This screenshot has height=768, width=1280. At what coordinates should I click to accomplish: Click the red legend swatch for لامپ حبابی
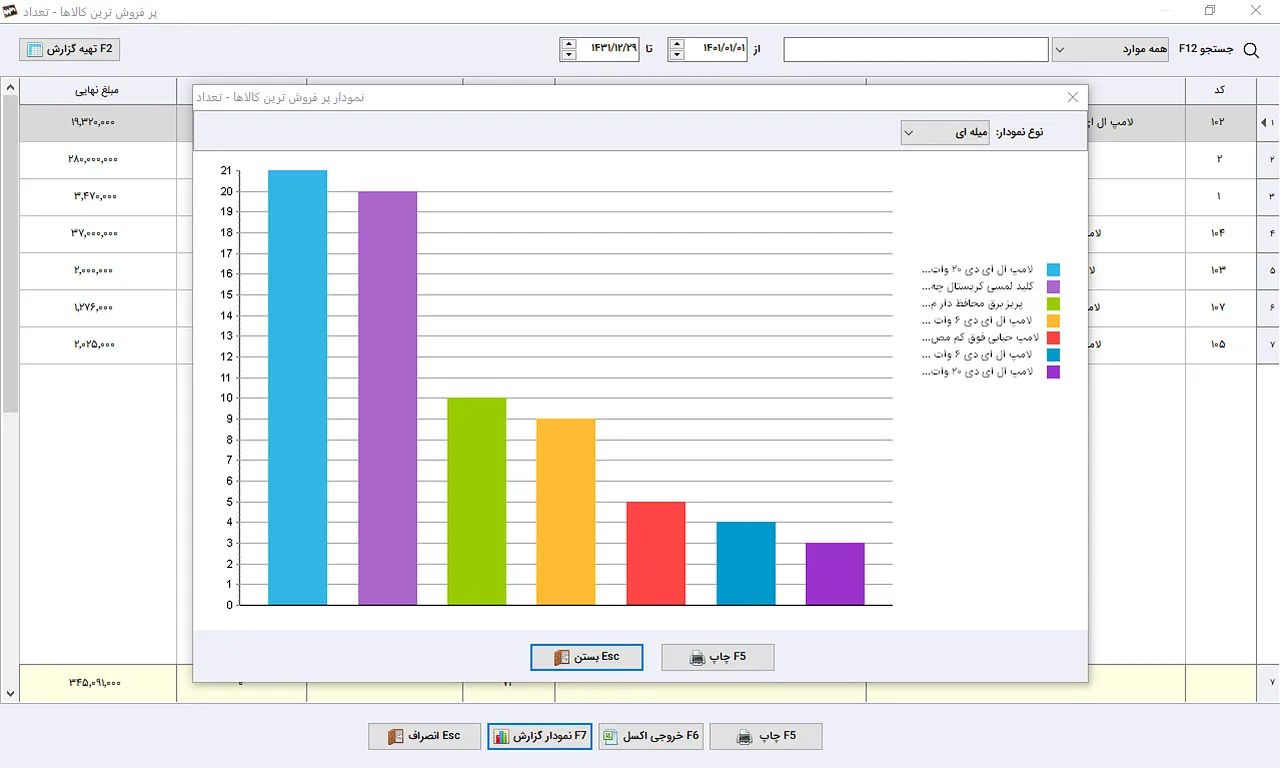point(1053,338)
